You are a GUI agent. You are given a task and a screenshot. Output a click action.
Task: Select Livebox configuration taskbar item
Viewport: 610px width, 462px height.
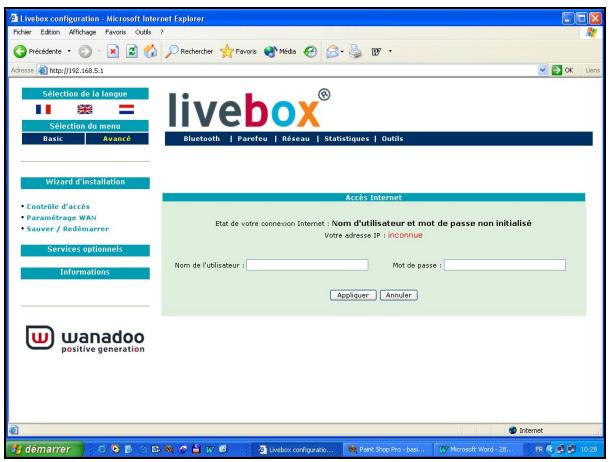(x=297, y=450)
